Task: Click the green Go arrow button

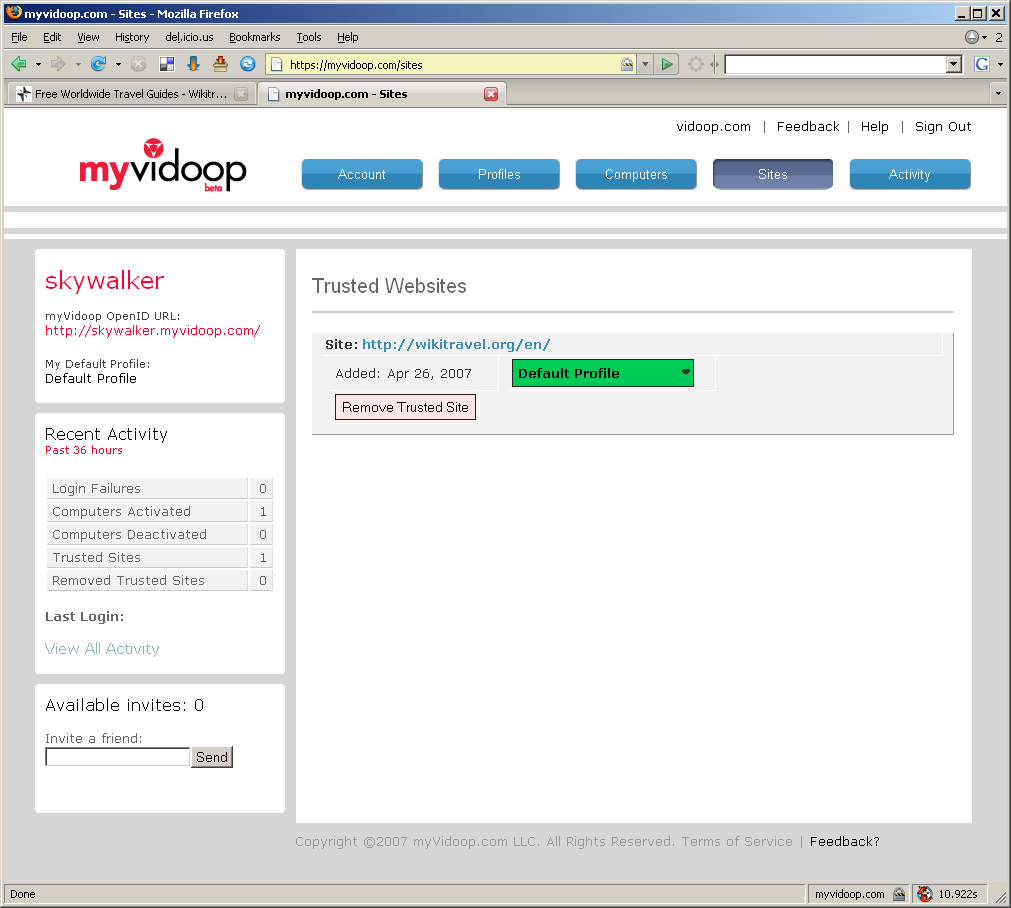Action: click(x=667, y=64)
